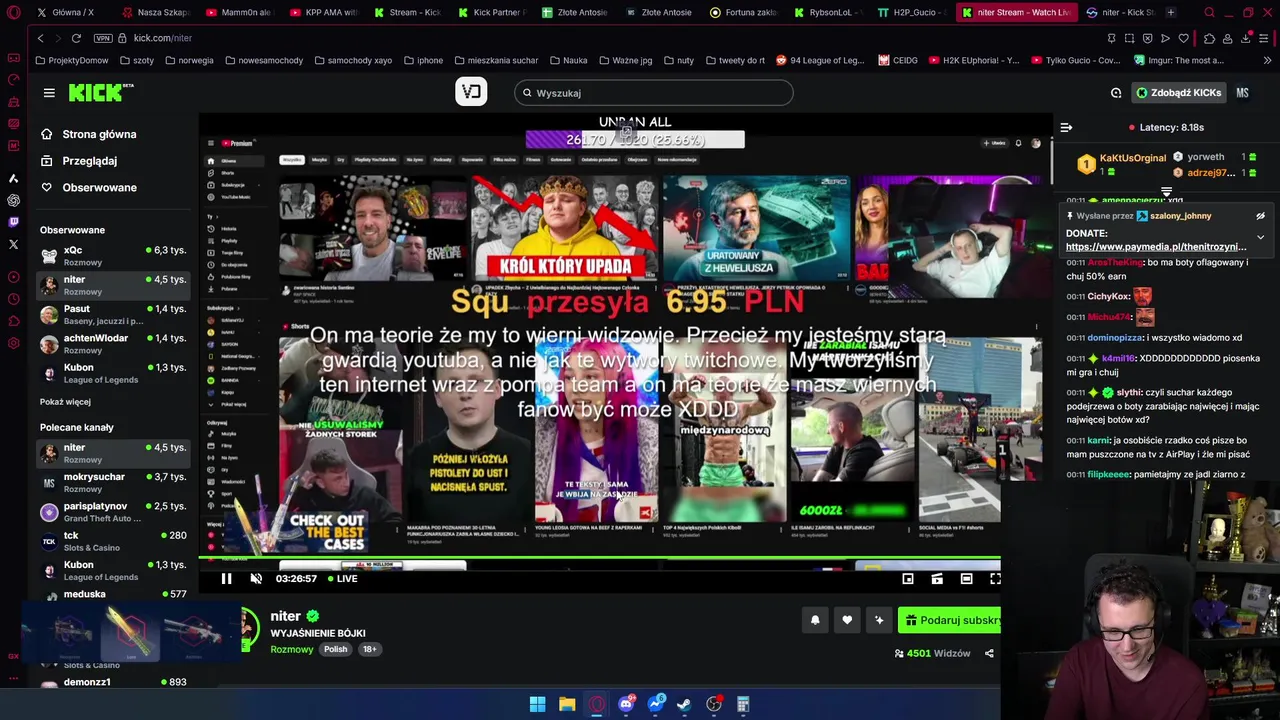The width and height of the screenshot is (1280, 720).
Task: Toggle theater mode in the player
Action: click(966, 579)
